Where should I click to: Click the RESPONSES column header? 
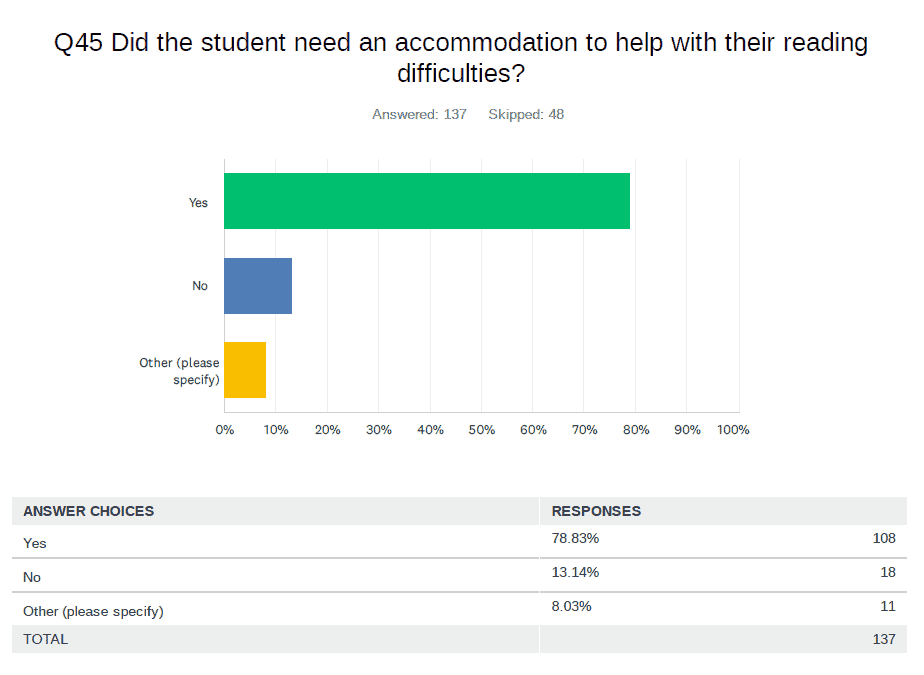(x=596, y=511)
